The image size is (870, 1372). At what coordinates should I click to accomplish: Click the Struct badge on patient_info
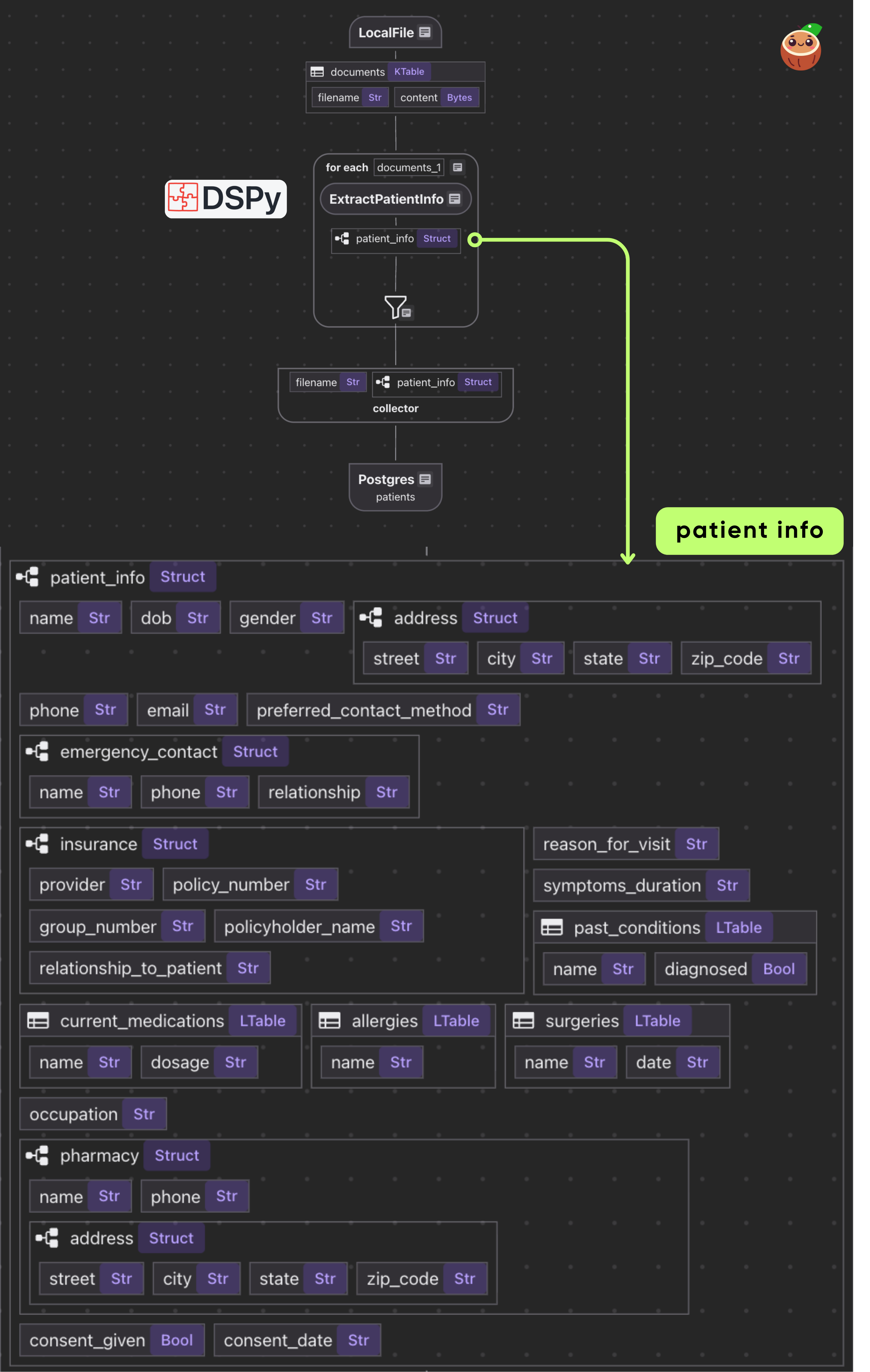pyautogui.click(x=437, y=239)
